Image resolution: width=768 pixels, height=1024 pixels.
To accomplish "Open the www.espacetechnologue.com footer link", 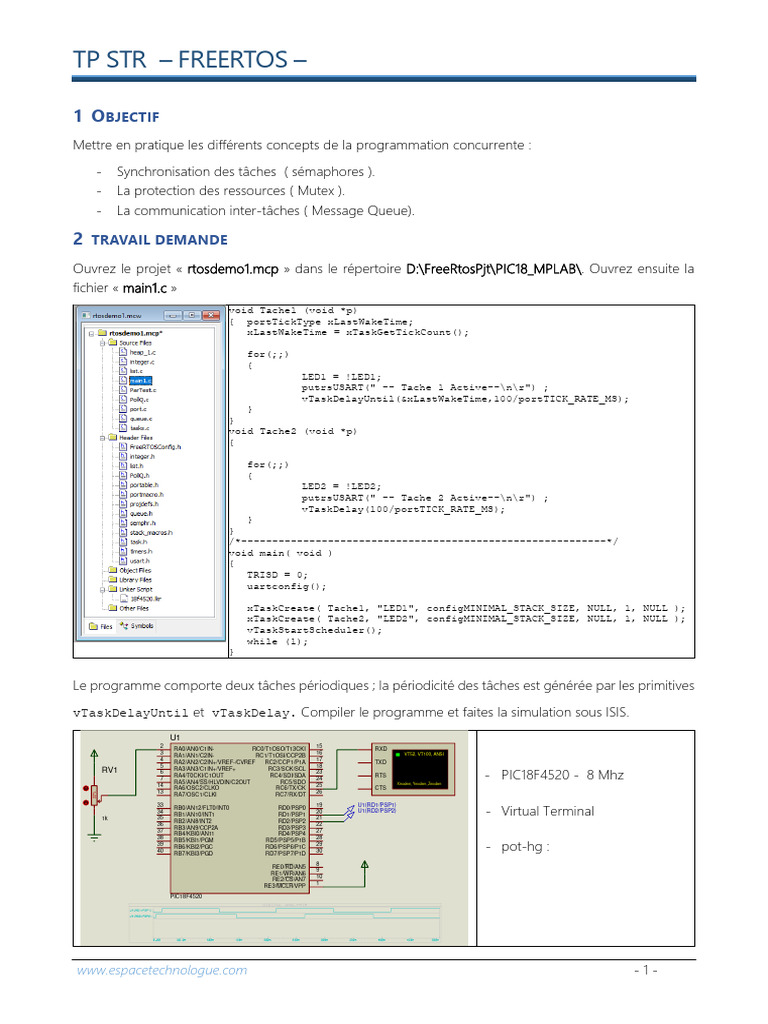I will 162,970.
